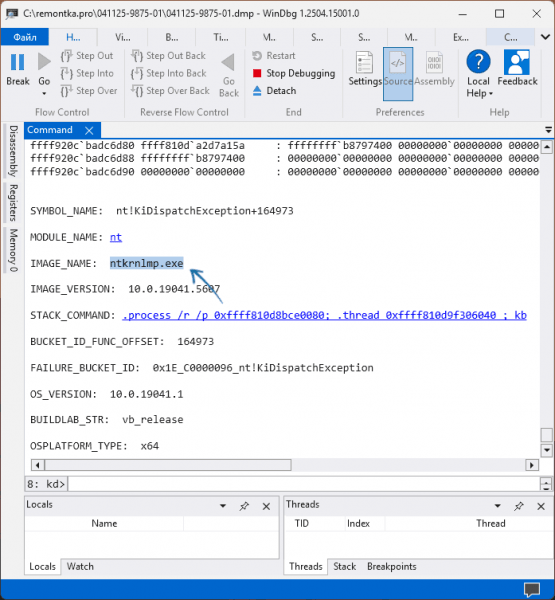The width and height of the screenshot is (555, 600).
Task: Pin the Threads panel
Action: [x=519, y=506]
